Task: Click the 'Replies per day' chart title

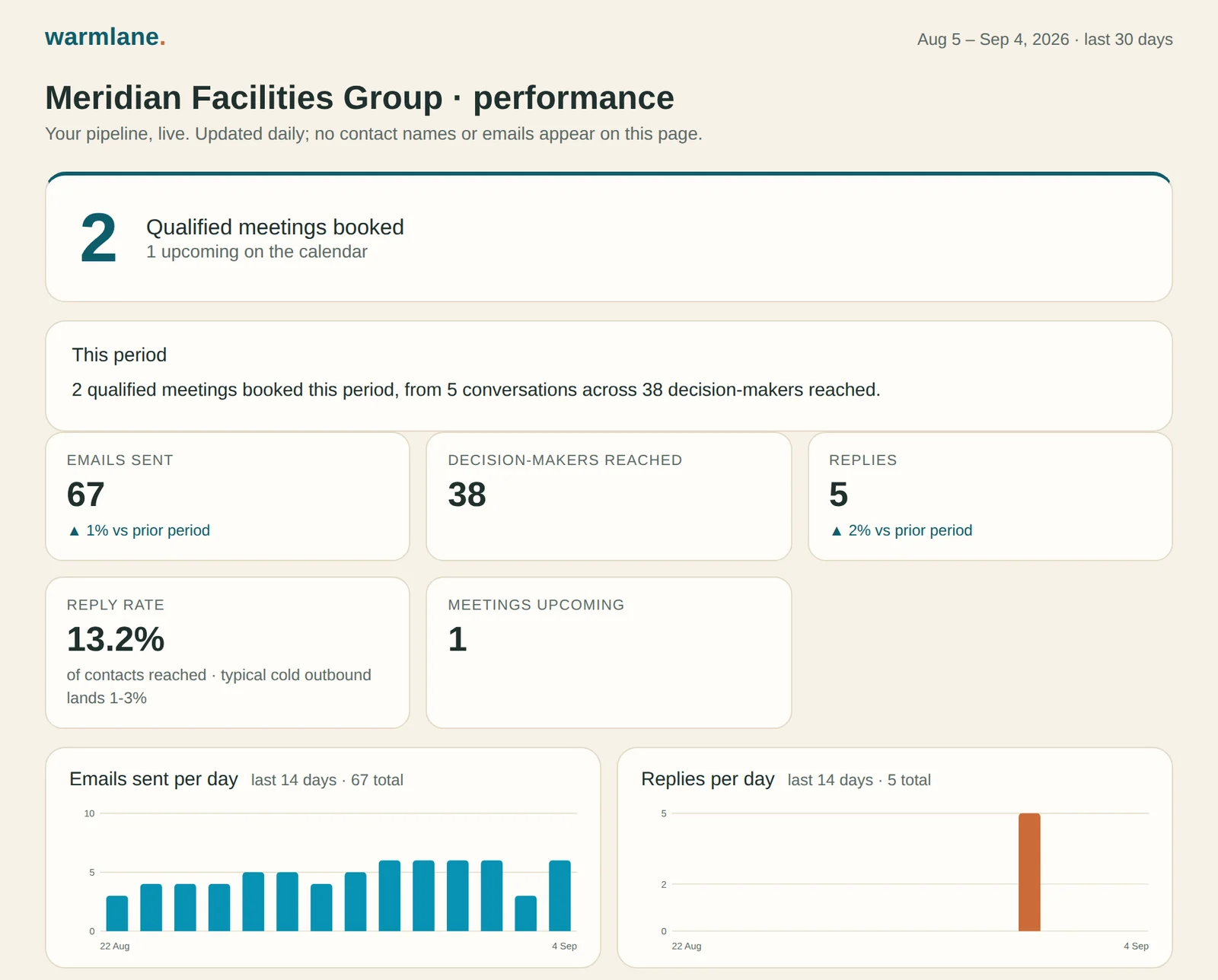Action: [x=708, y=779]
